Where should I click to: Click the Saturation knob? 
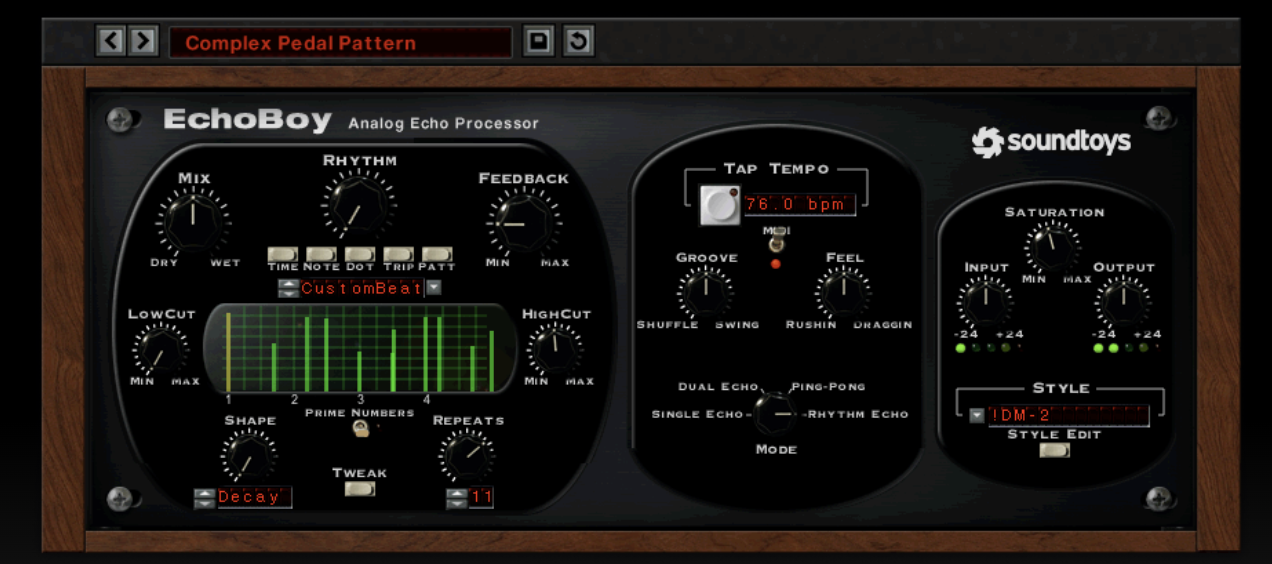click(1053, 246)
